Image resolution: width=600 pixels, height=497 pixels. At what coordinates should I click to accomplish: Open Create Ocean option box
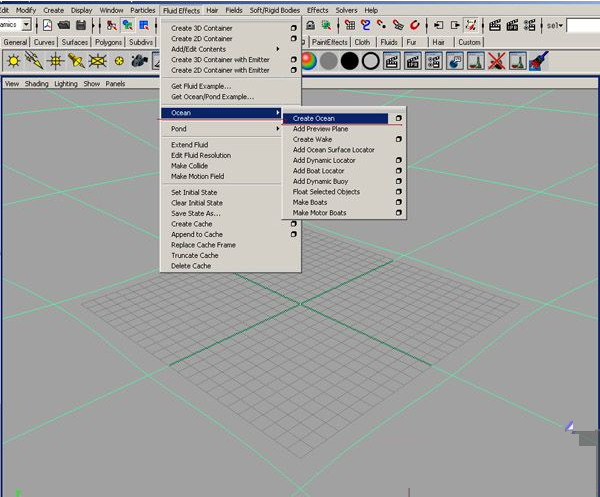click(x=398, y=118)
